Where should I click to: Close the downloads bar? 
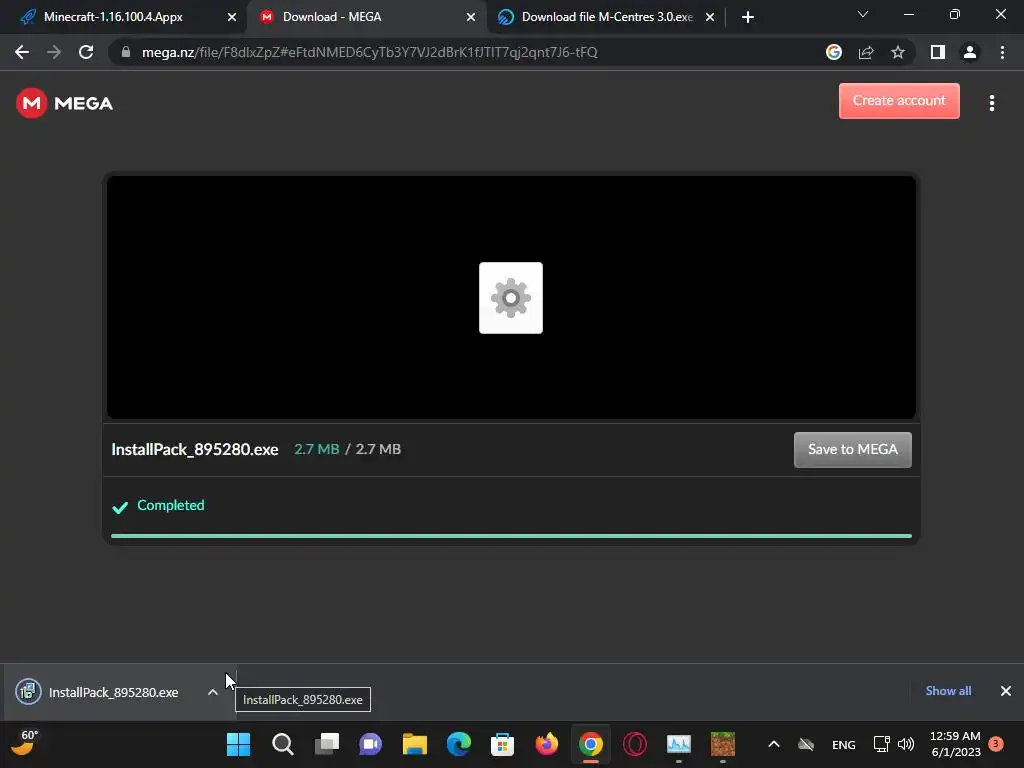coord(1006,691)
